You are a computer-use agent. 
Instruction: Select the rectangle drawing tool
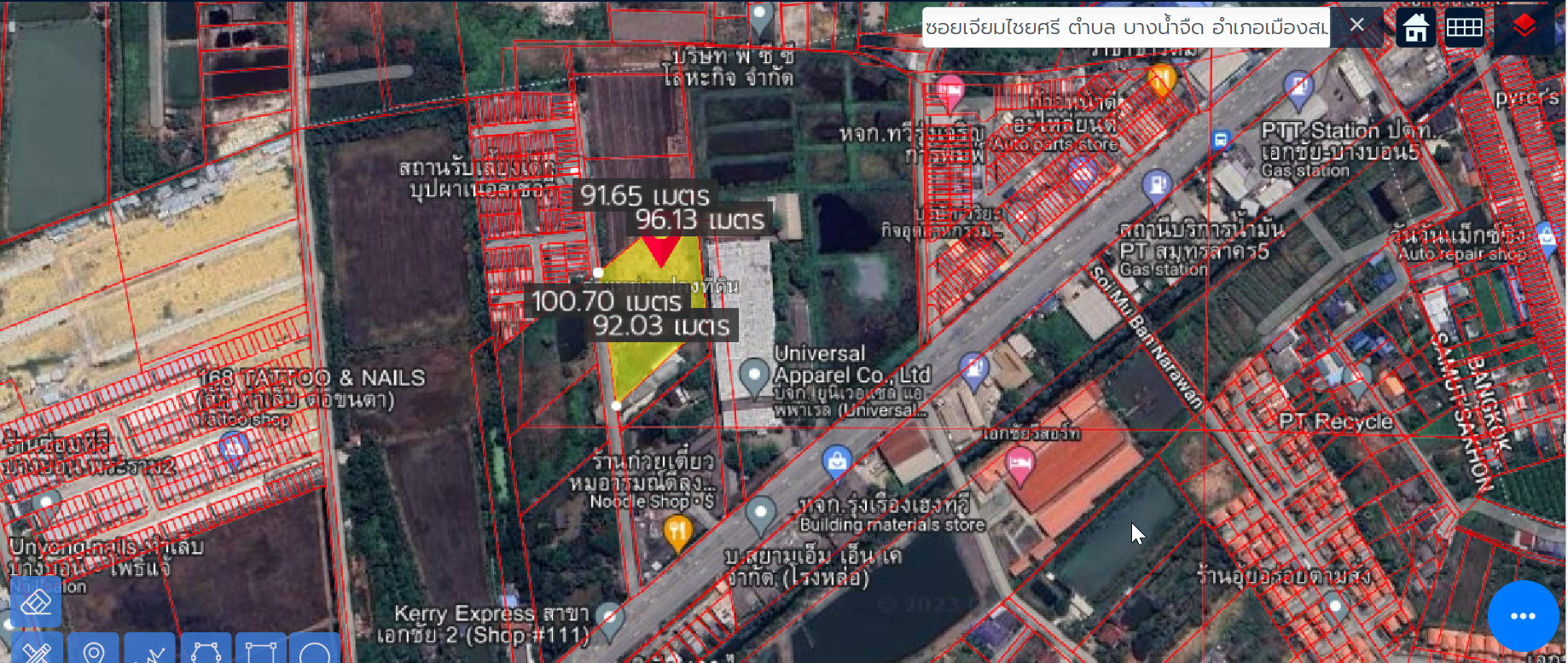tap(260, 650)
